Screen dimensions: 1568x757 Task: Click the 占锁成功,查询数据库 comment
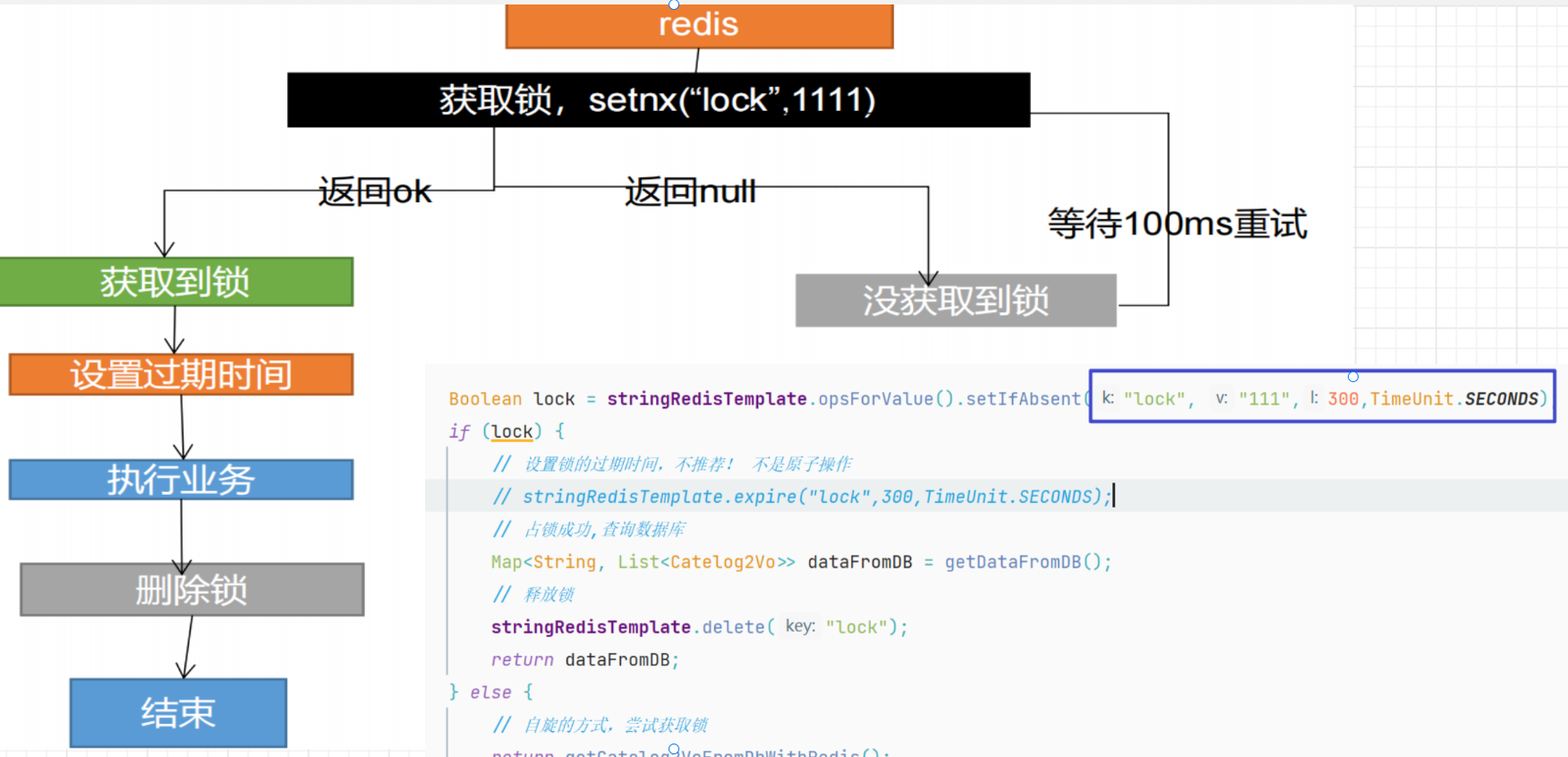(x=588, y=530)
